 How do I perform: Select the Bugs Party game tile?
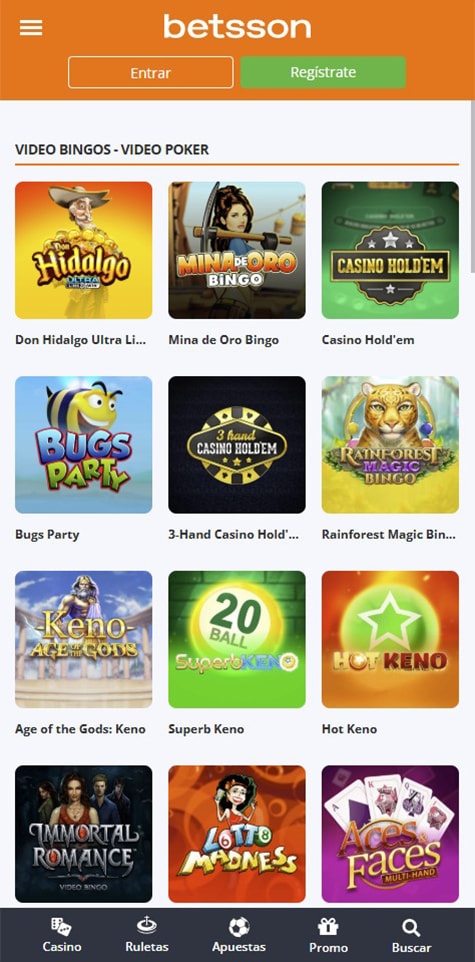point(83,444)
